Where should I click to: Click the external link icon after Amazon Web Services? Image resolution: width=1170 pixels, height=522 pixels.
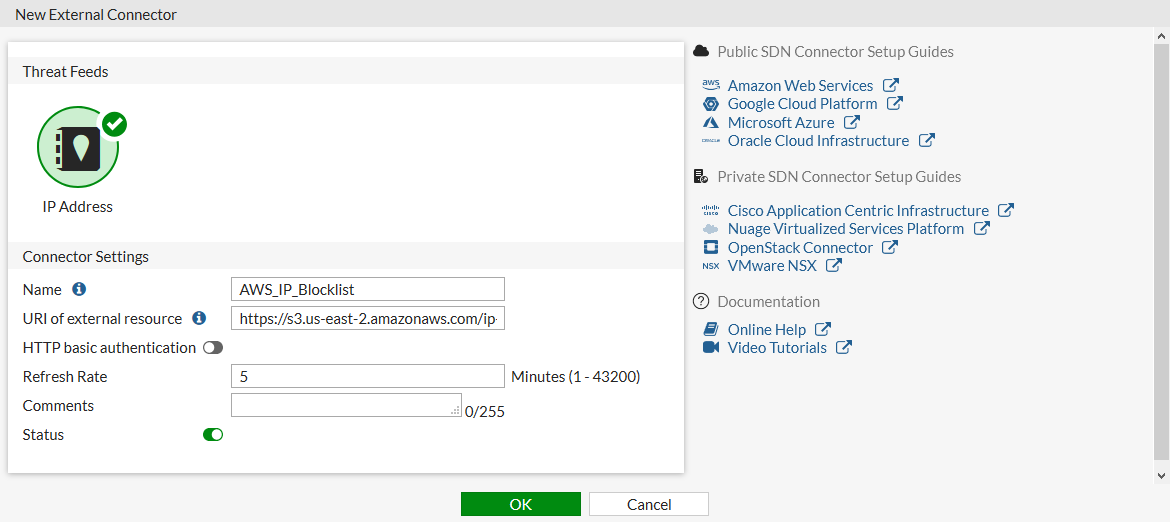click(890, 86)
